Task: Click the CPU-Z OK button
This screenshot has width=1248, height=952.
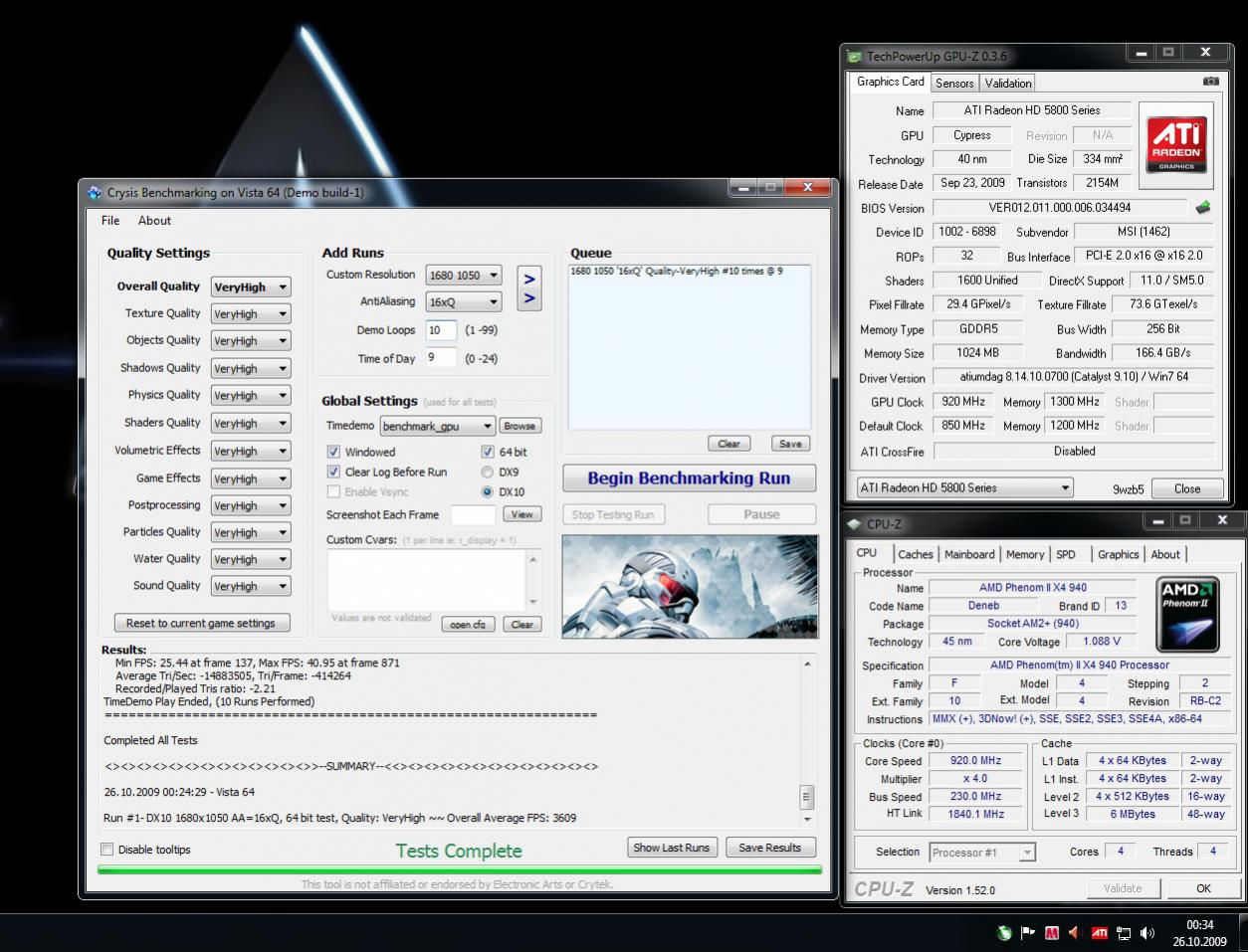Action: tap(1203, 888)
